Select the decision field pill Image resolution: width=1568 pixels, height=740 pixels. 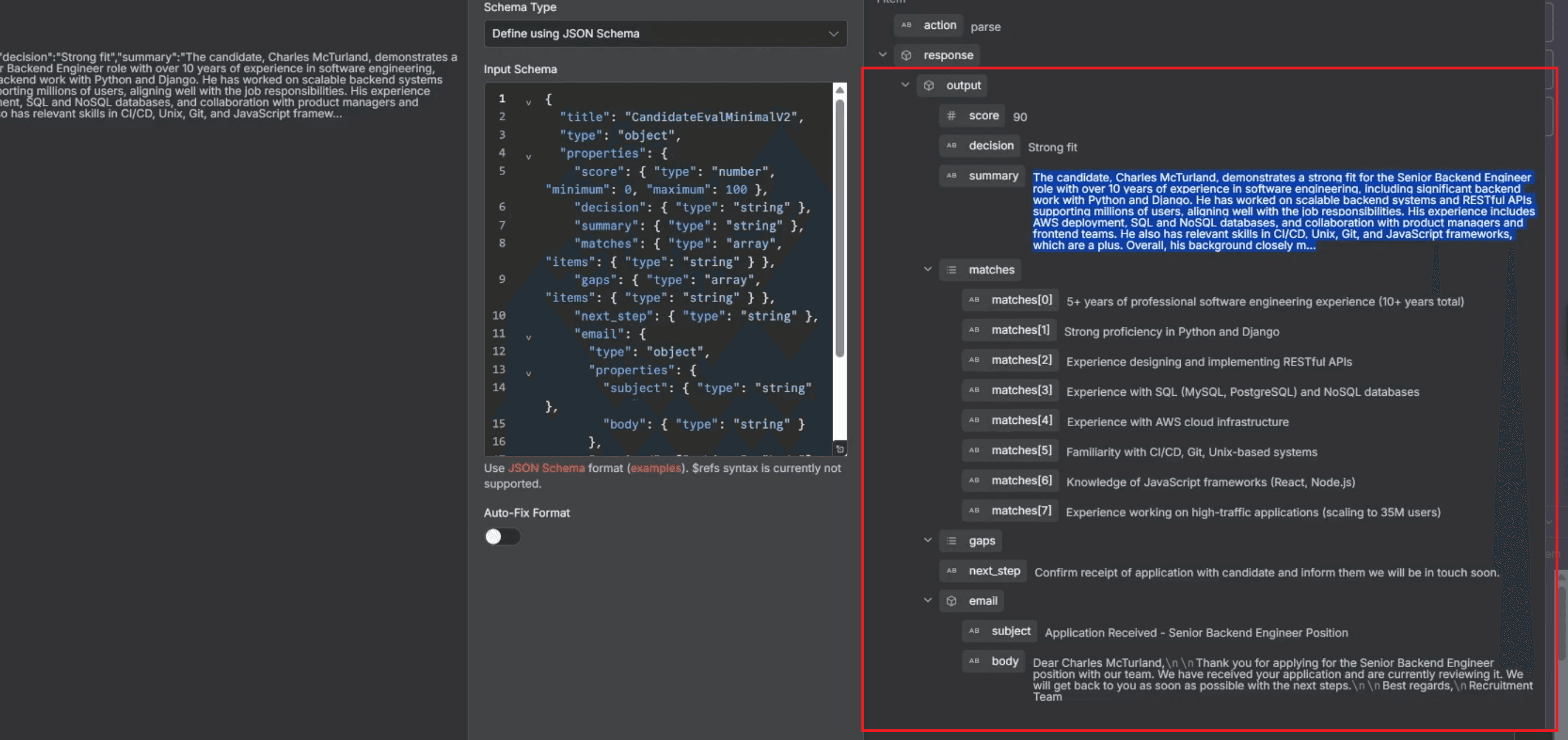point(980,146)
